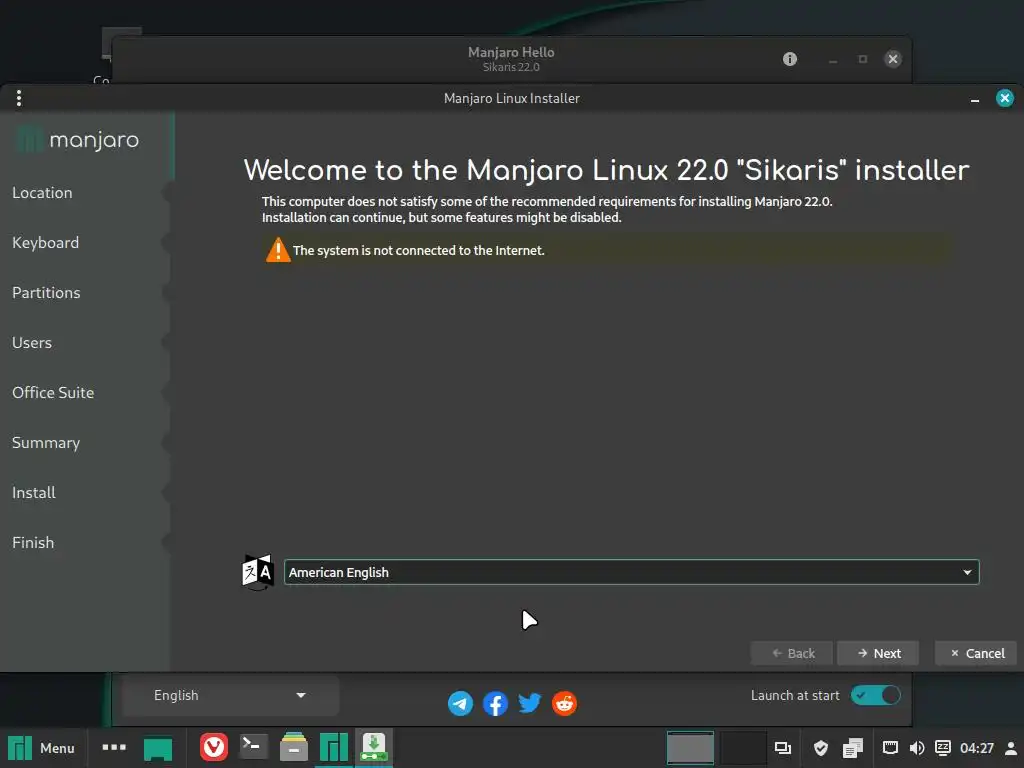Open the installer kebab menu icon
Screen dimensions: 1024x768
(x=19, y=98)
